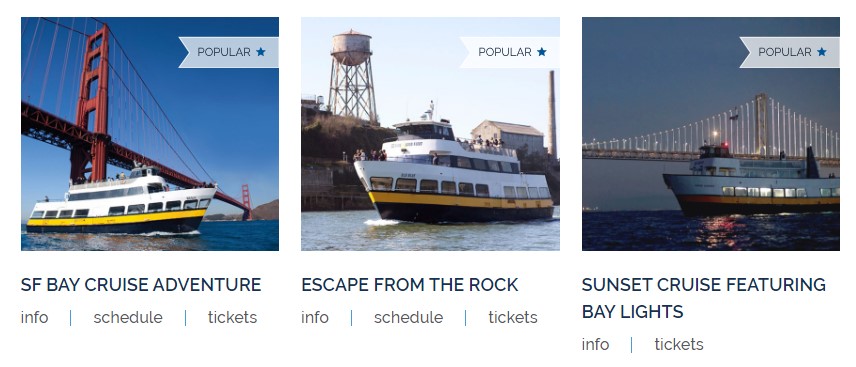Open the Escape from the Rock title
Screen dimensions: 856x367
409,285
